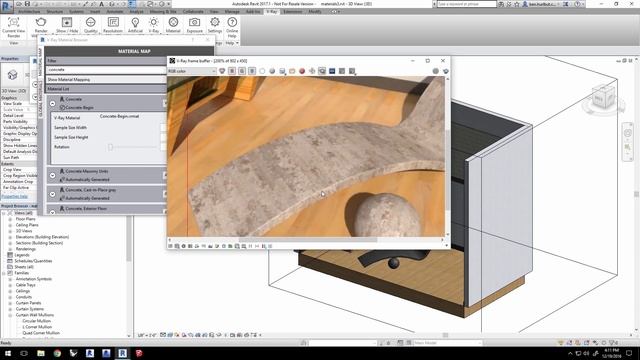Click the Artificial lights bulb icon
Image resolution: width=640 pixels, height=360 pixels.
135,22
